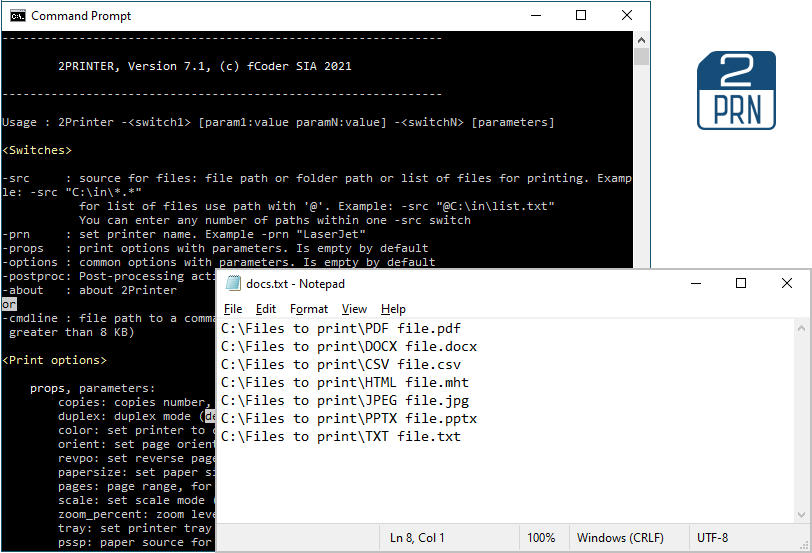Screen dimensions: 812x553
Task: Open the Format menu in Notepad
Action: coord(309,309)
